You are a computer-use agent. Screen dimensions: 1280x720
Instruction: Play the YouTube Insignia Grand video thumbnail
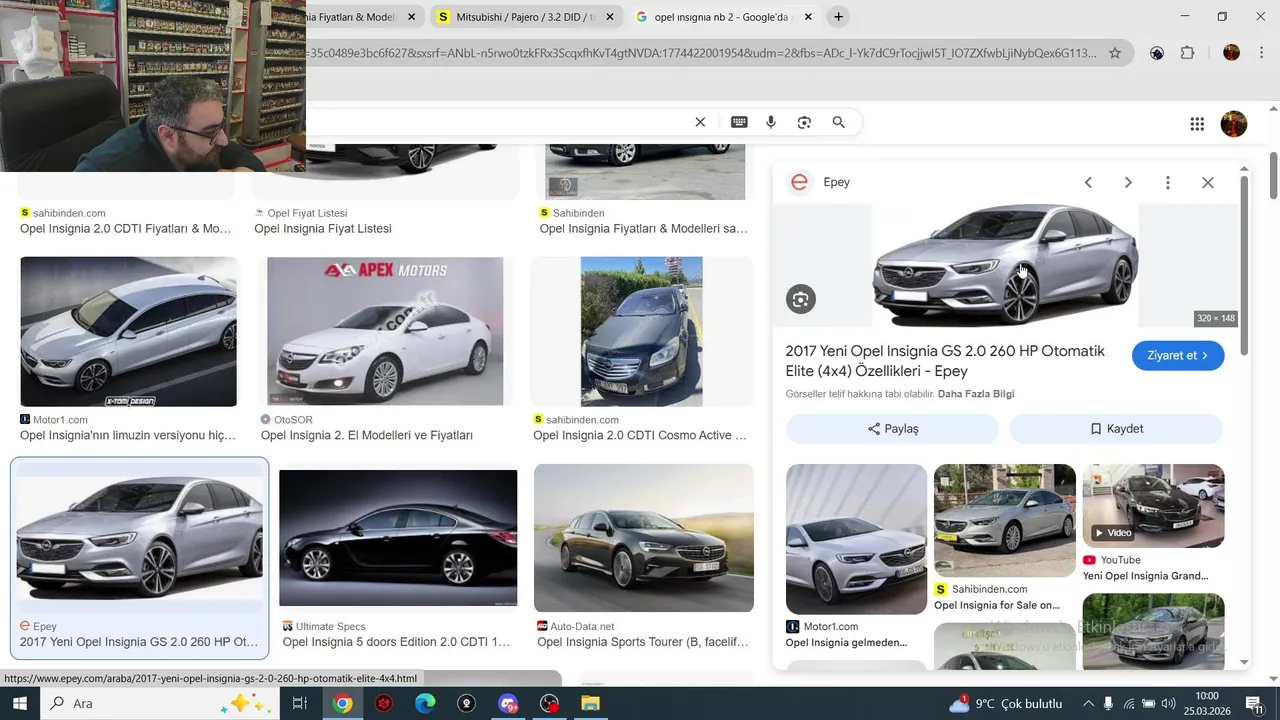point(1153,506)
